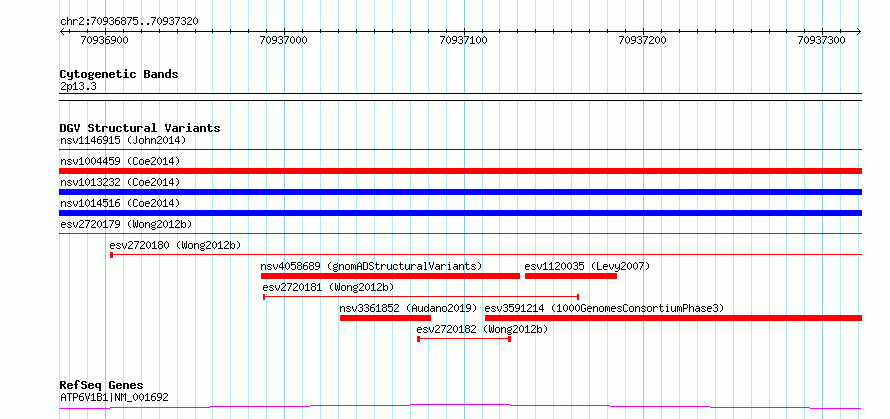Click the nsv1013232 (Coe2014) label
This screenshot has width=890, height=419.
120,182
